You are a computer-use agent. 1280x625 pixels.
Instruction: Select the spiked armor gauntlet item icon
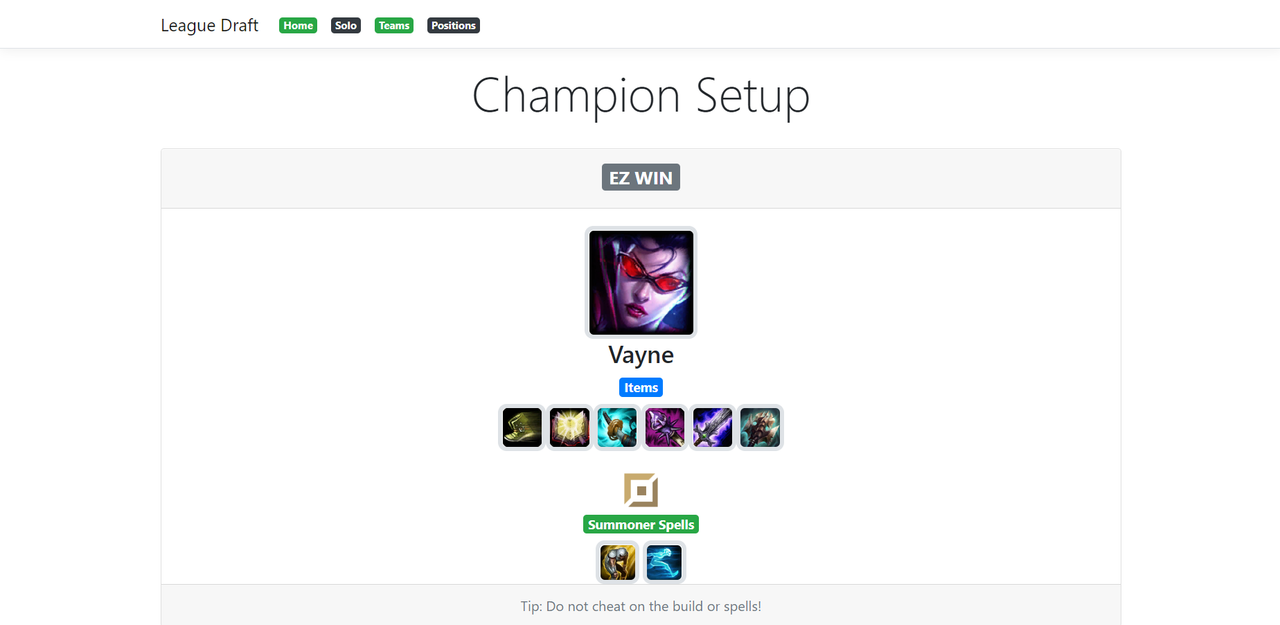pos(760,428)
